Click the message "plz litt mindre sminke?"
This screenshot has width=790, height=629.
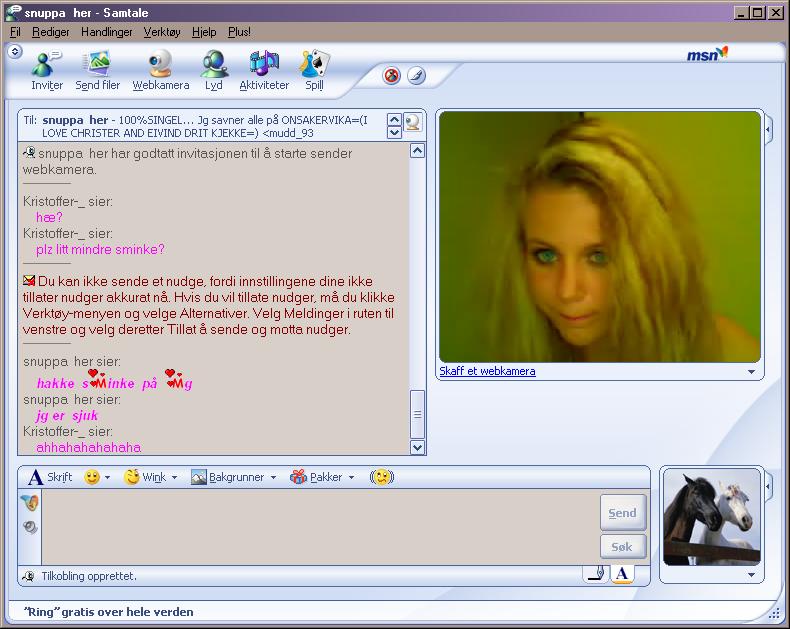click(x=100, y=249)
